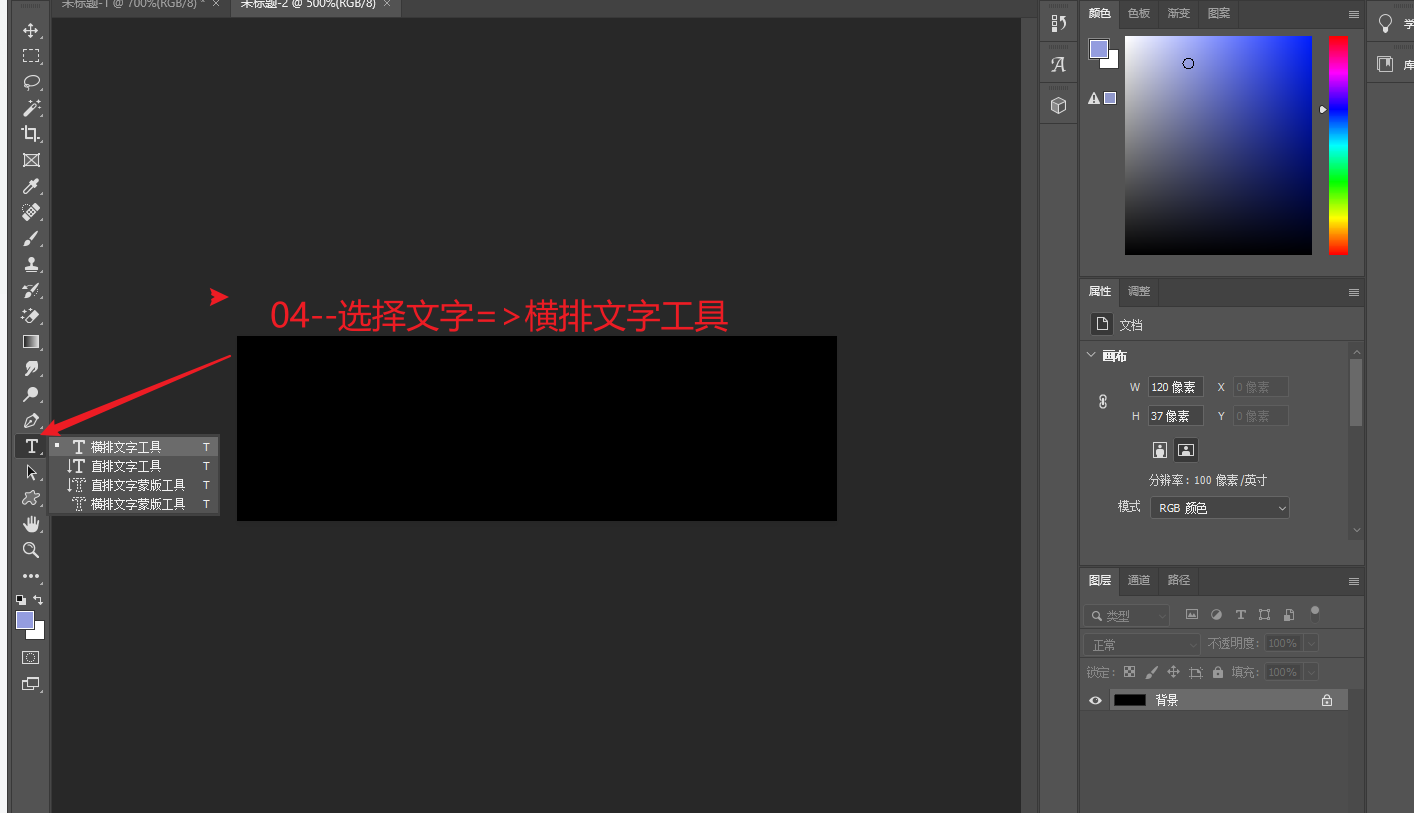This screenshot has height=813, width=1414.
Task: Select the Clone Stamp tool
Action: 31,264
